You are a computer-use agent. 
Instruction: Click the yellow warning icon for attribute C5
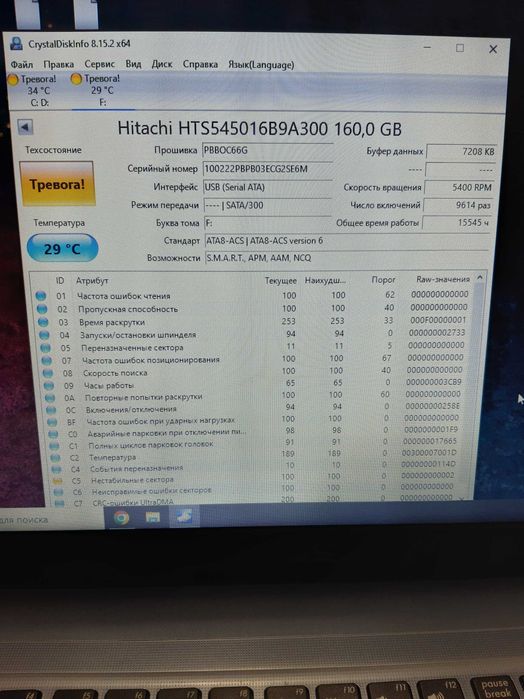[x=57, y=481]
